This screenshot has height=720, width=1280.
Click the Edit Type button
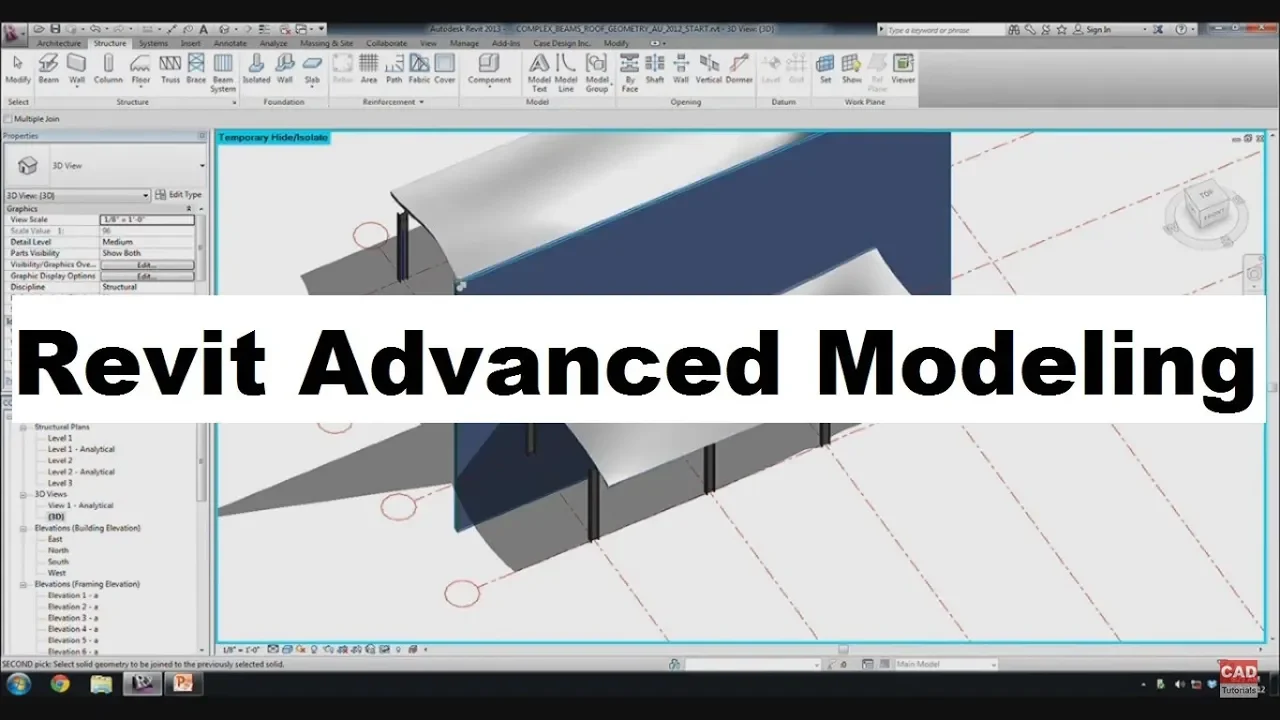pyautogui.click(x=180, y=195)
